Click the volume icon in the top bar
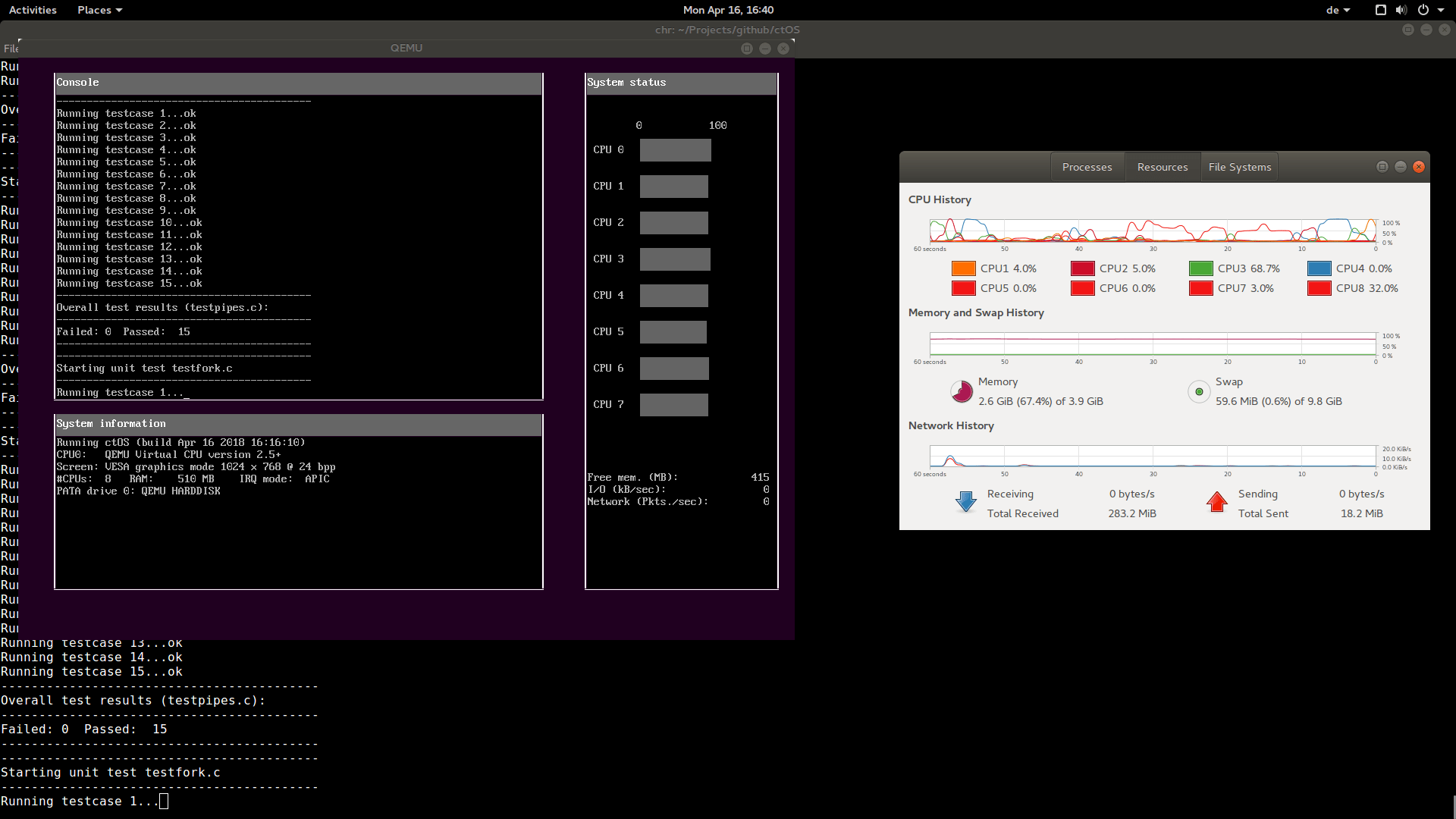 (x=1400, y=10)
